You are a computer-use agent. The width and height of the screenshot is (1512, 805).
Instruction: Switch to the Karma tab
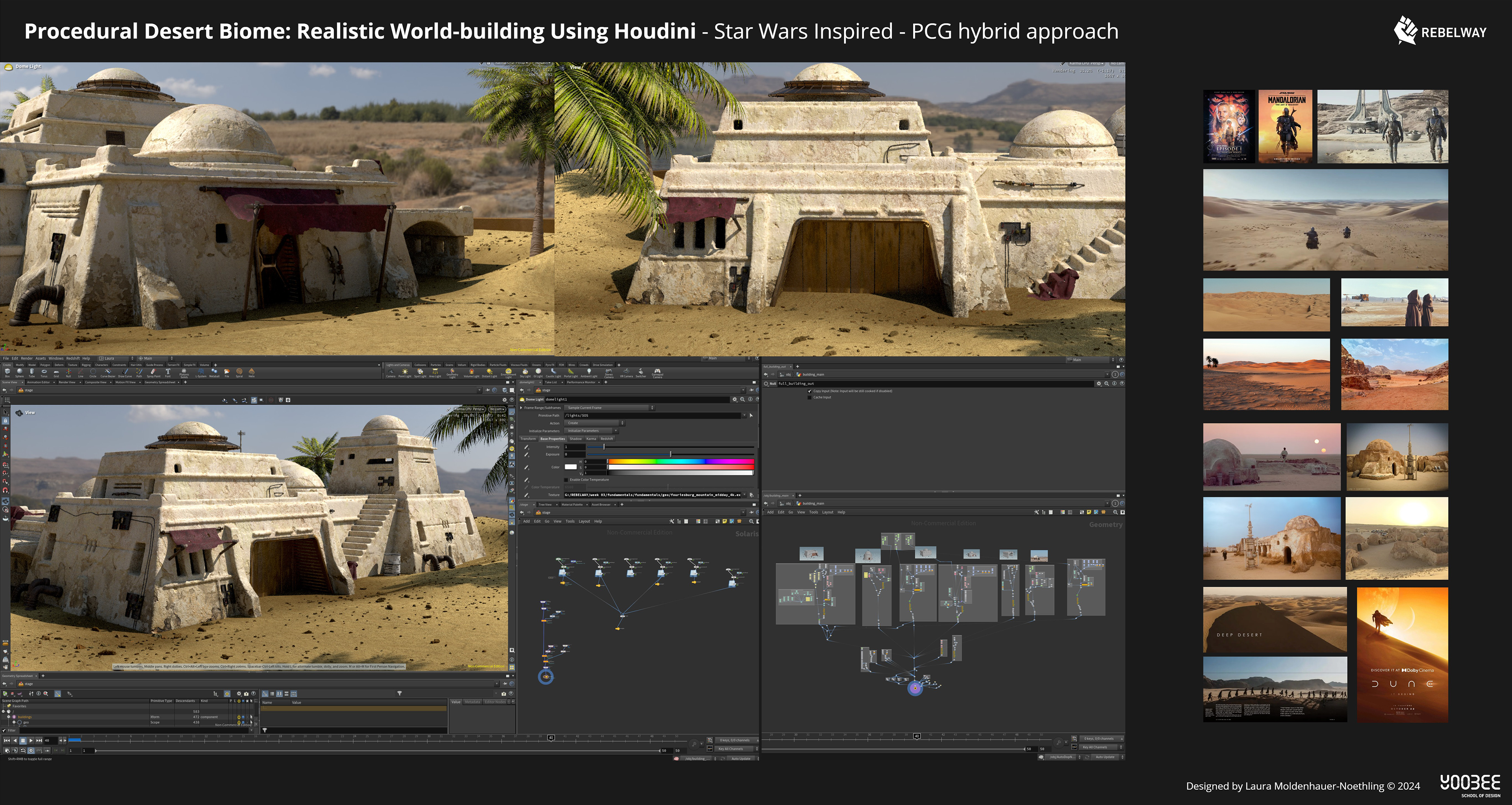click(x=591, y=439)
